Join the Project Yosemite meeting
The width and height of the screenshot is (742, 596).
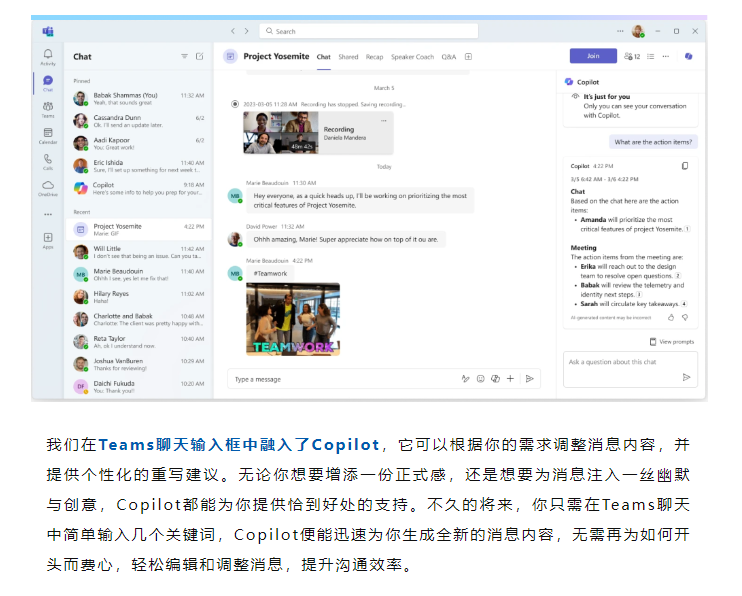click(x=593, y=56)
